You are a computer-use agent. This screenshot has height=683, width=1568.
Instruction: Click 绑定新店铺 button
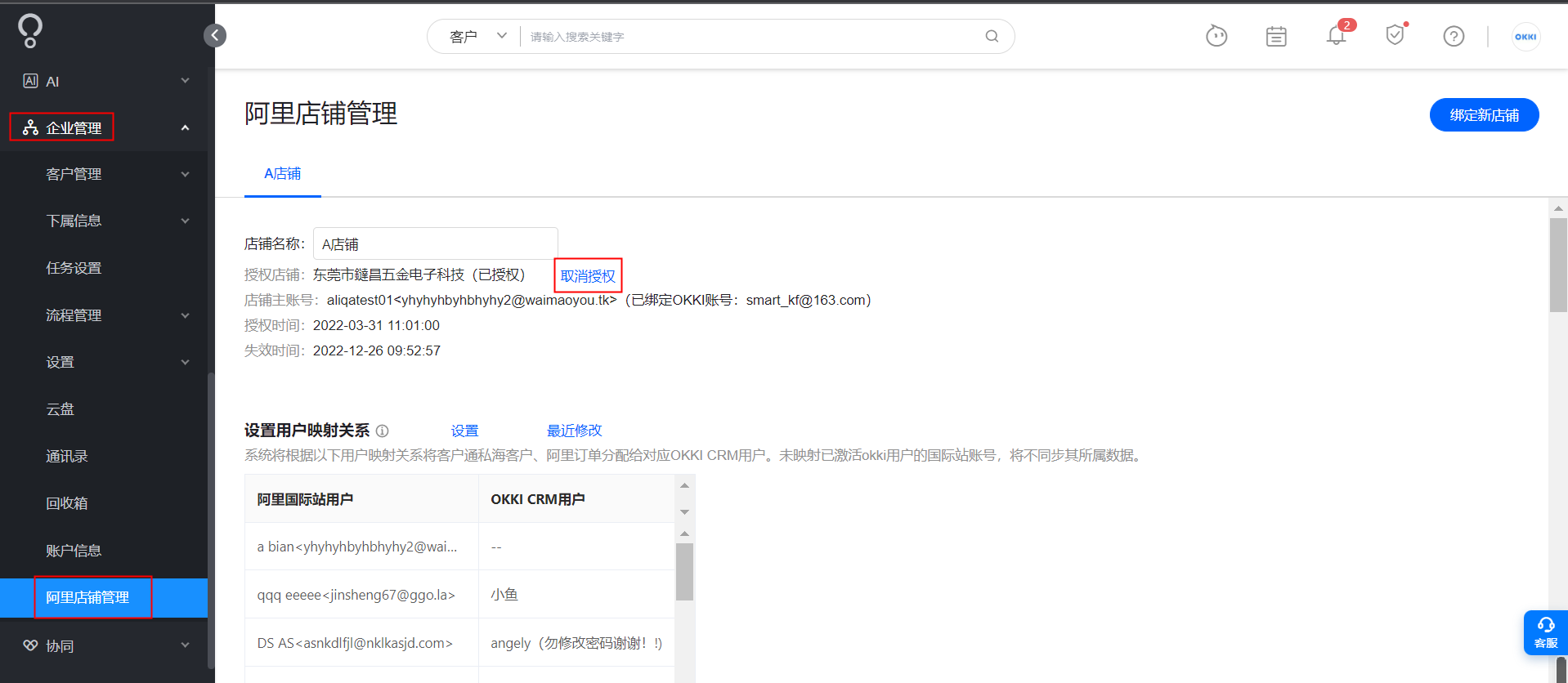click(1484, 115)
